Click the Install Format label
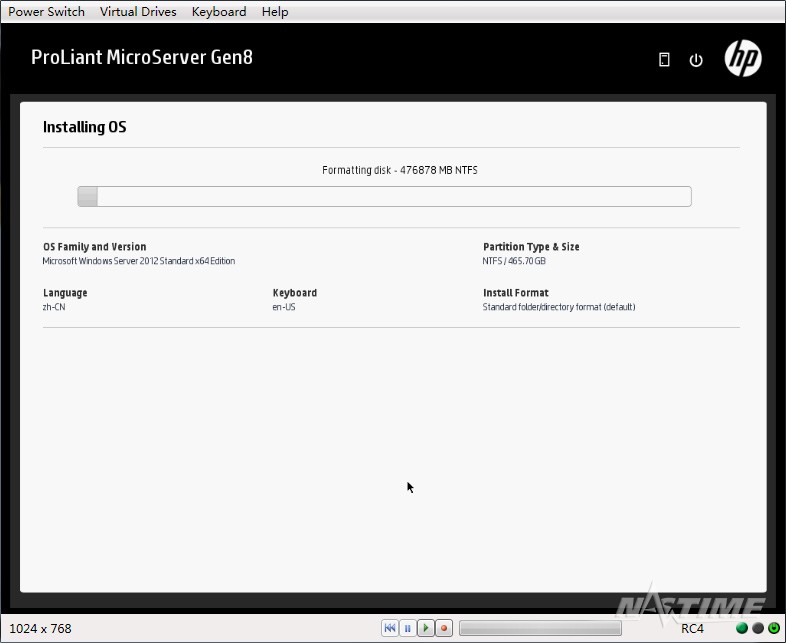 click(516, 293)
